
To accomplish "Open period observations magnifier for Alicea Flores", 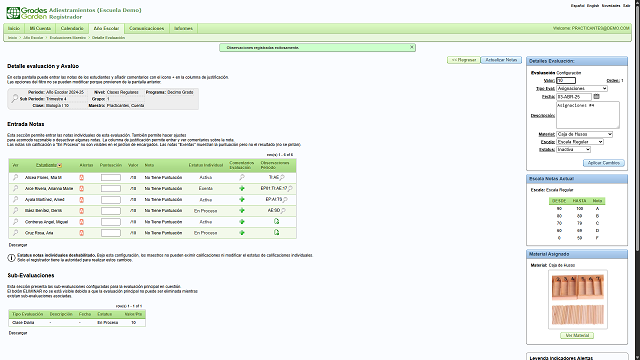I will click(x=282, y=178).
